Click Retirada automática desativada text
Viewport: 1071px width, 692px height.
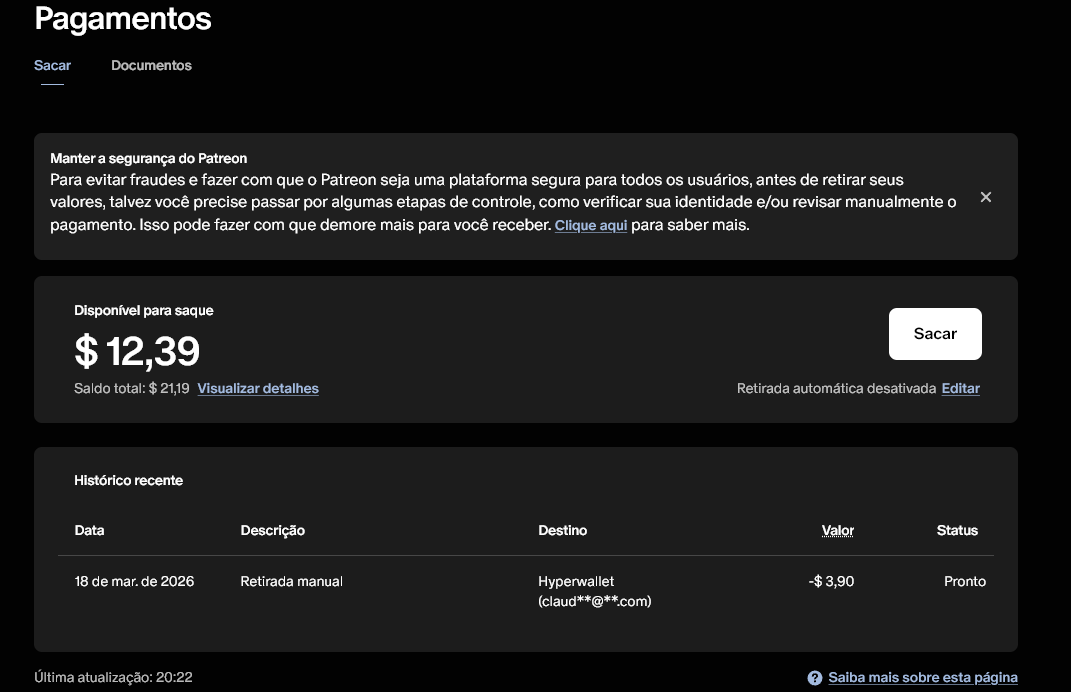pyautogui.click(x=836, y=388)
